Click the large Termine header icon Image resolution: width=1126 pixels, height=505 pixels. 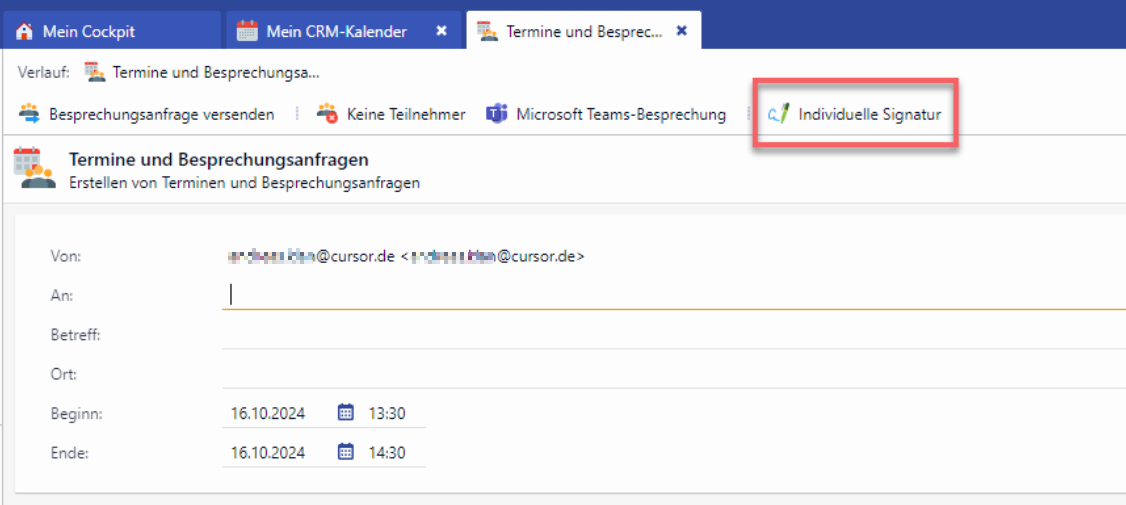pyautogui.click(x=35, y=168)
